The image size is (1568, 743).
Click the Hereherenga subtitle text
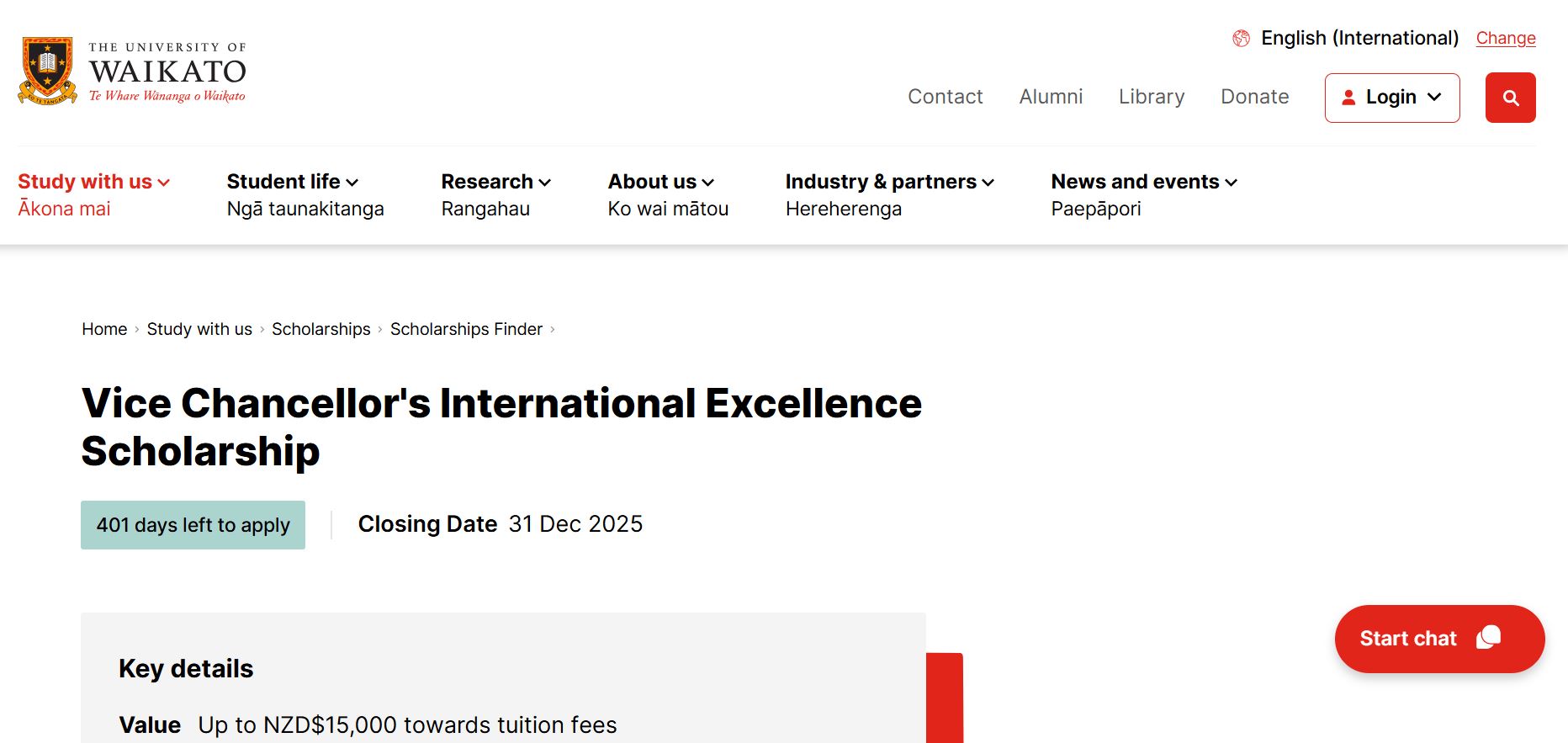844,209
